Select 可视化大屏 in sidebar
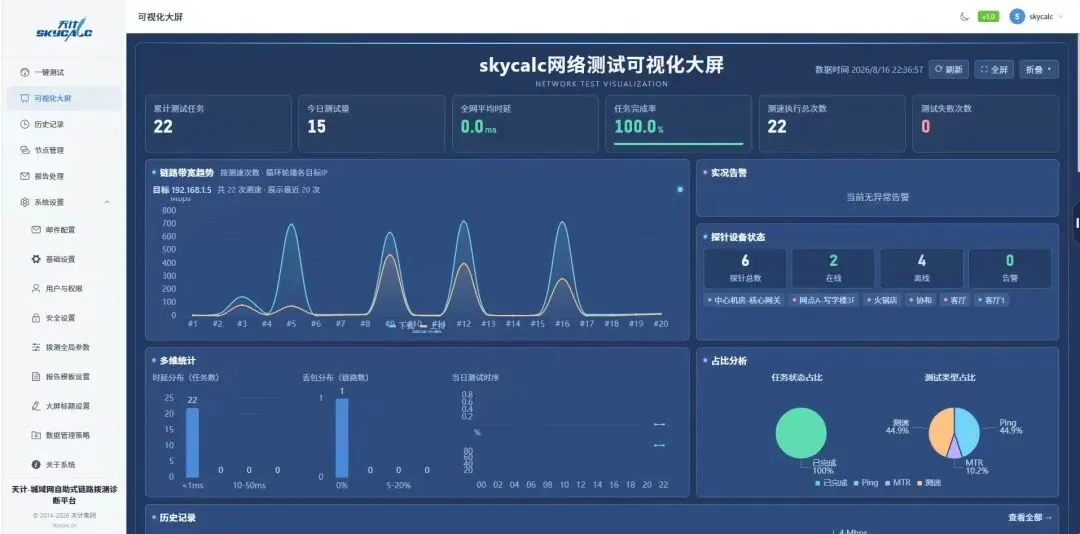 (x=65, y=98)
